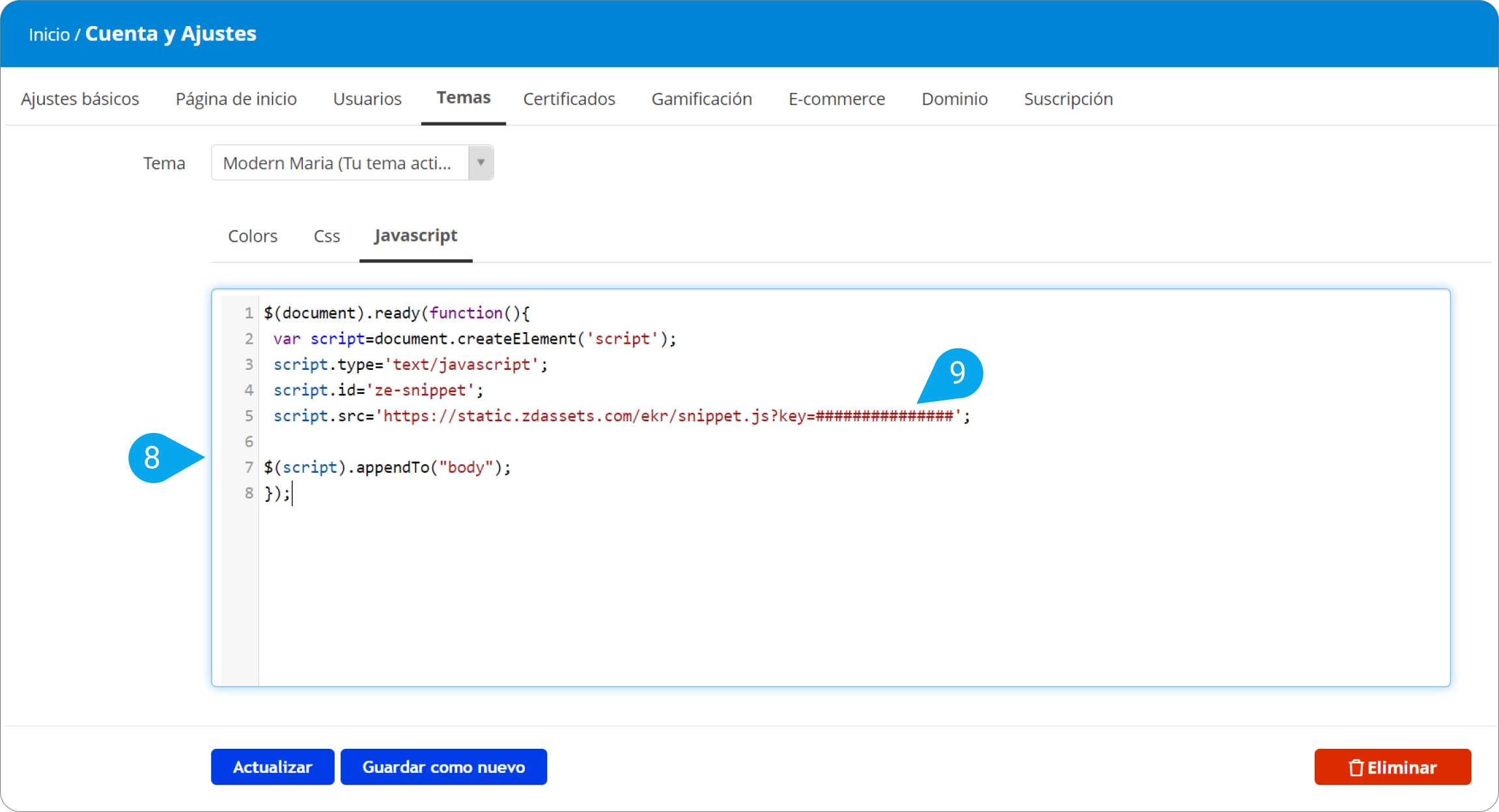Click the $(script).appendTo("body") line
The width and height of the screenshot is (1499, 812).
click(387, 468)
